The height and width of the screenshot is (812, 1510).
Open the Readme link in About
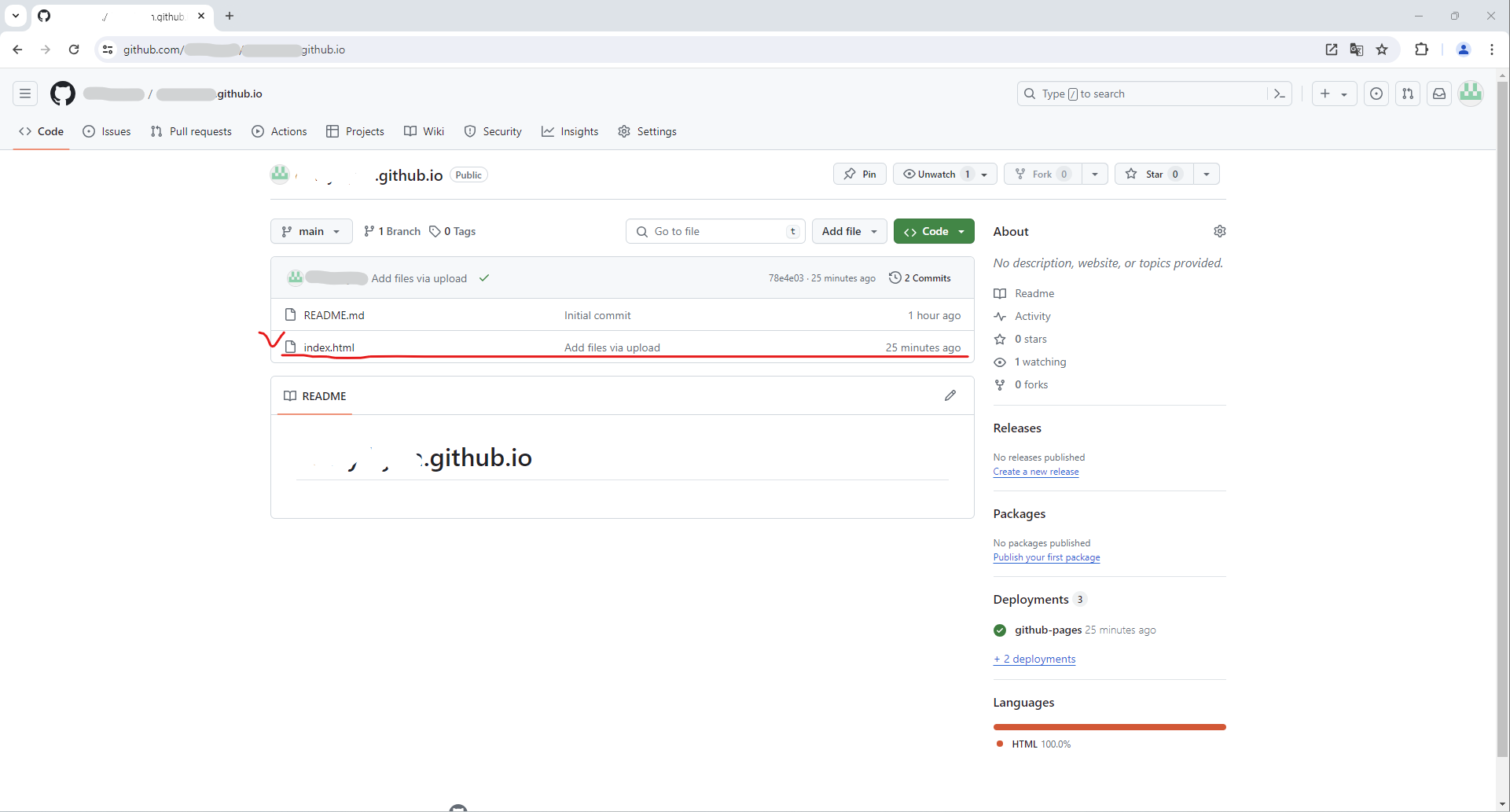[x=1034, y=293]
